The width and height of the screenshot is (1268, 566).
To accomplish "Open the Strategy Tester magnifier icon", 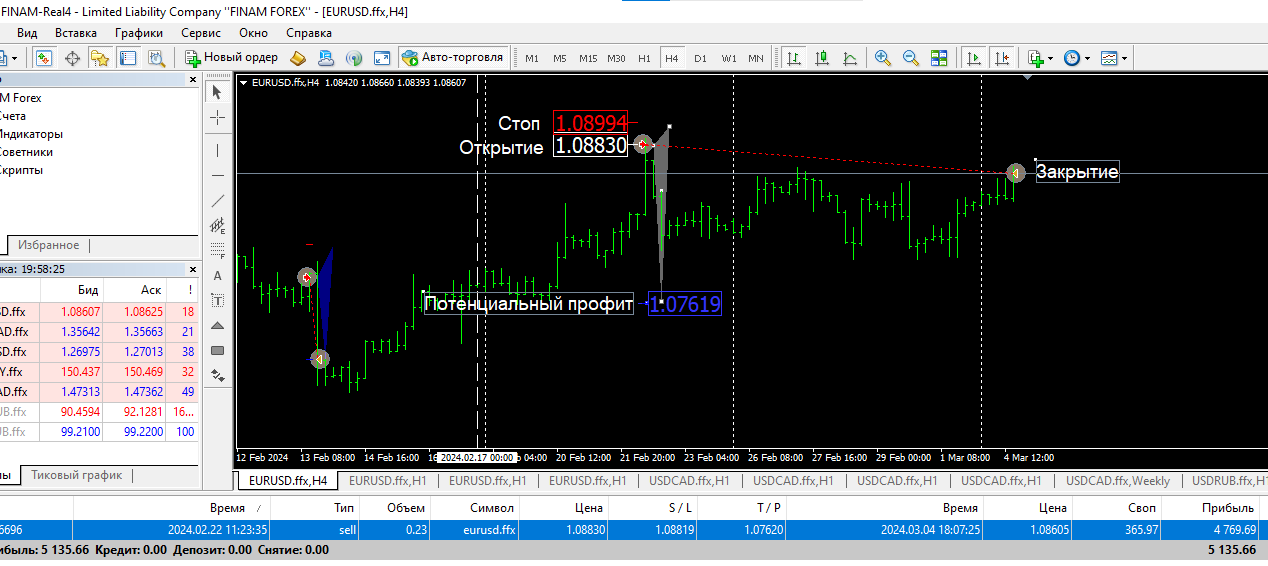I will pyautogui.click(x=155, y=58).
